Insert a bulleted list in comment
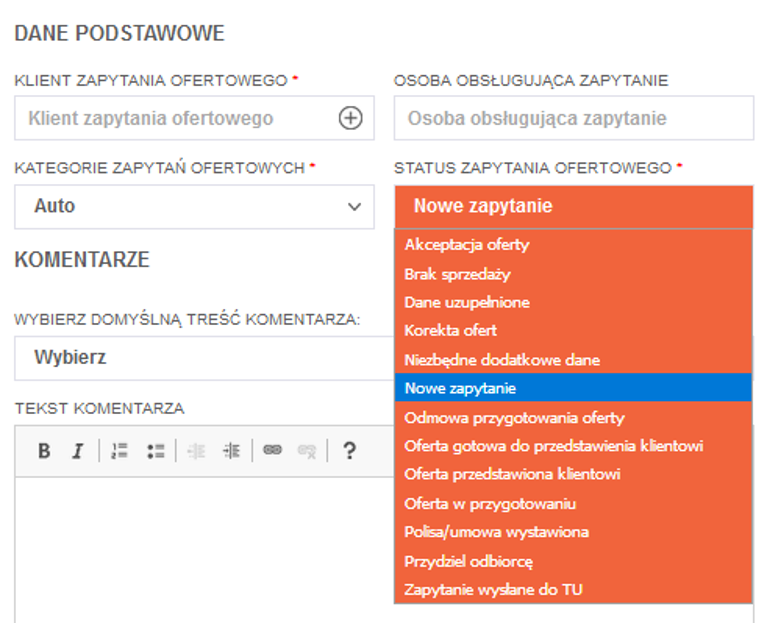The width and height of the screenshot is (767, 623). click(x=155, y=451)
